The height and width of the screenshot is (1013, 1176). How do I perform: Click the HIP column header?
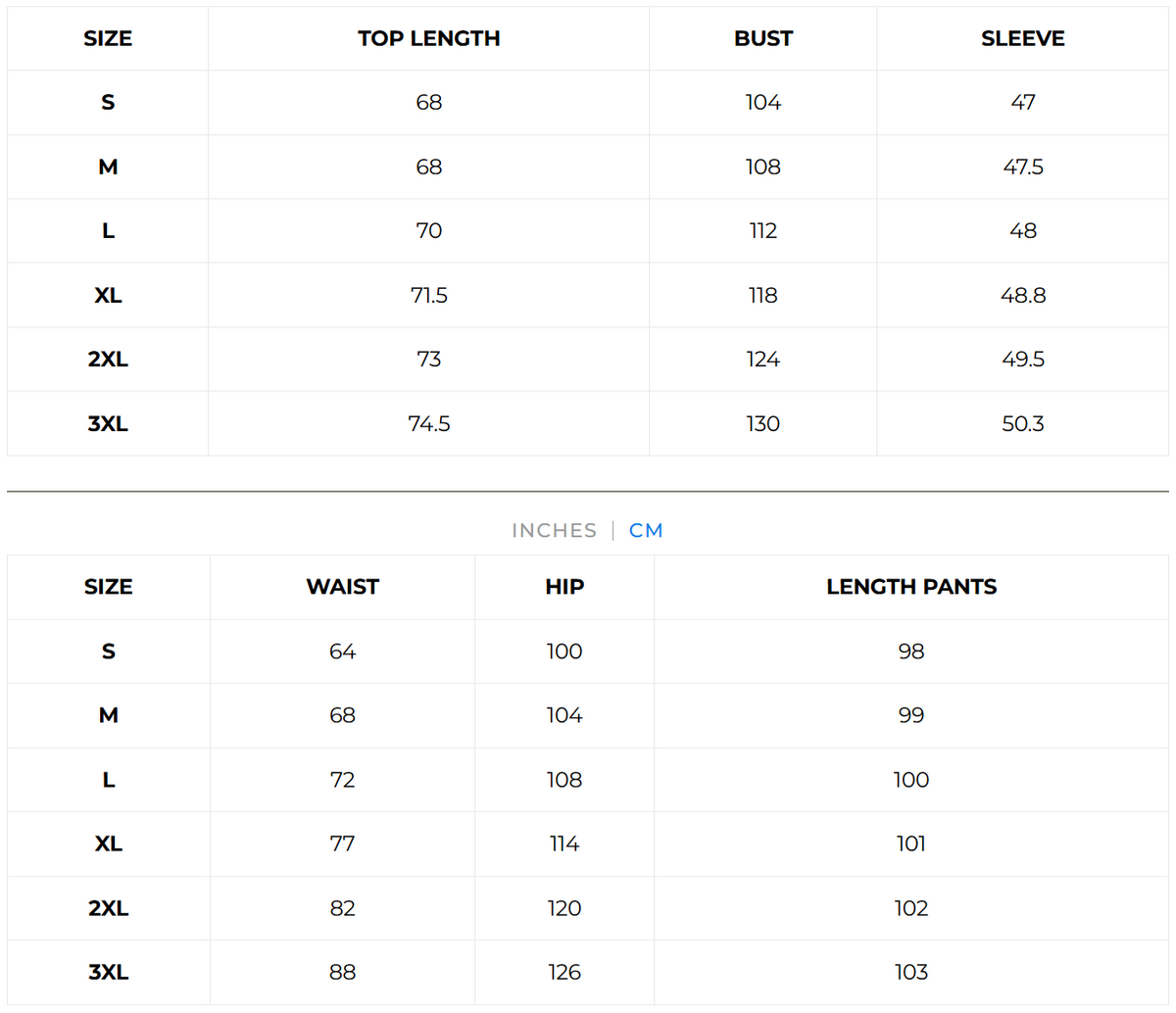(x=563, y=587)
